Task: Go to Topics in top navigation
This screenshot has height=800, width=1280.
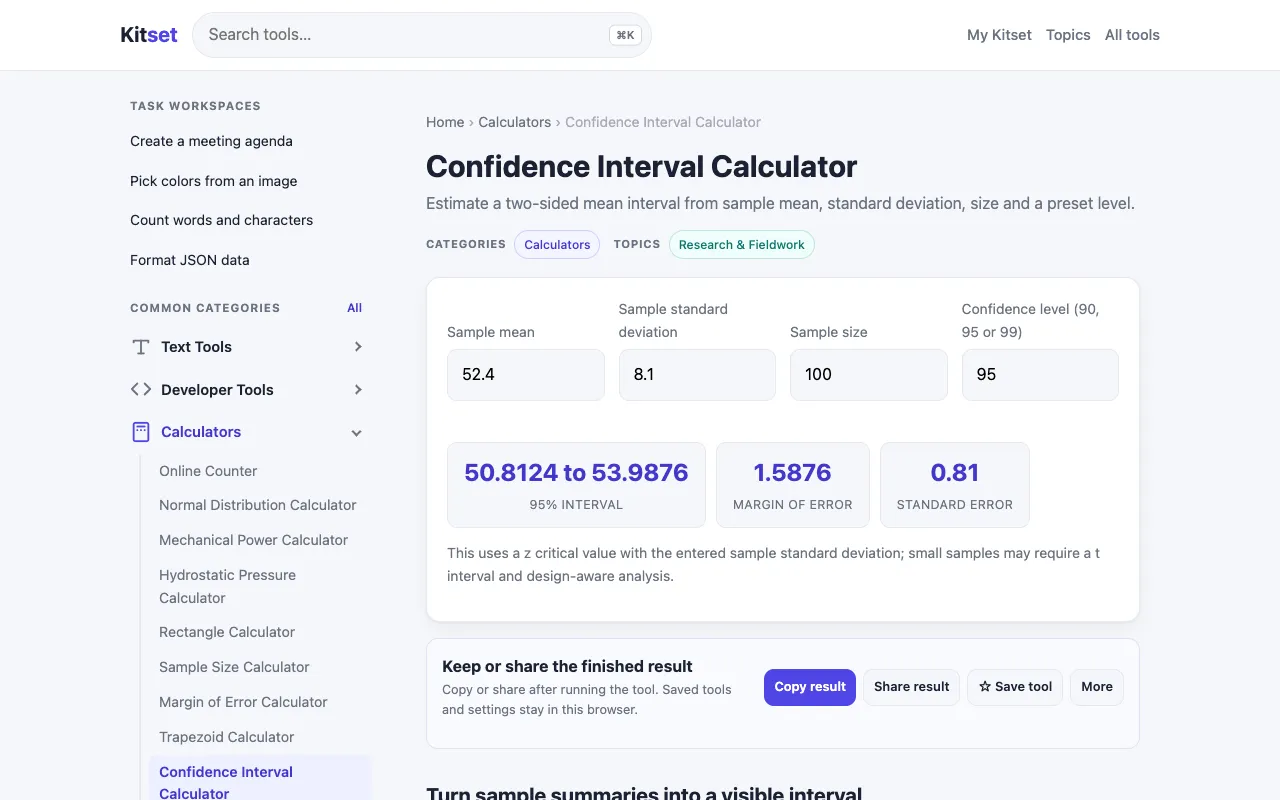Action: point(1068,35)
